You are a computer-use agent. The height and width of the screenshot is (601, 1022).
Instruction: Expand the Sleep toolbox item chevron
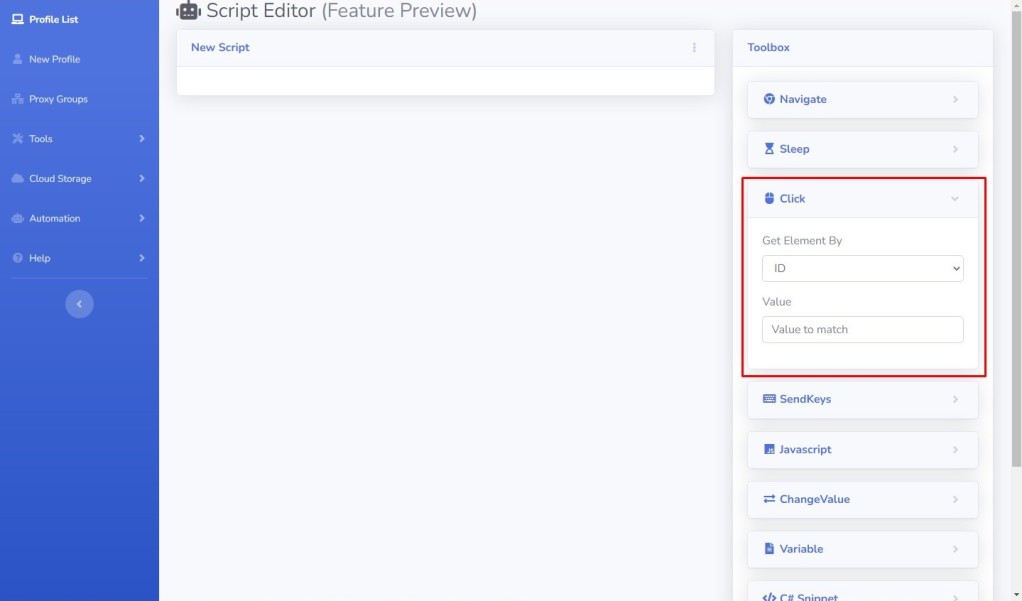(x=955, y=149)
